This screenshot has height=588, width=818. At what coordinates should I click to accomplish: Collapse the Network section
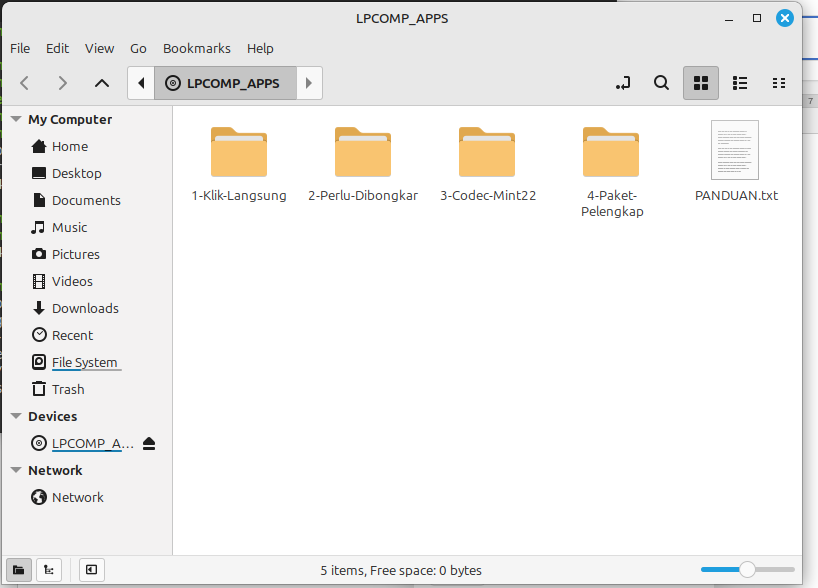click(16, 470)
